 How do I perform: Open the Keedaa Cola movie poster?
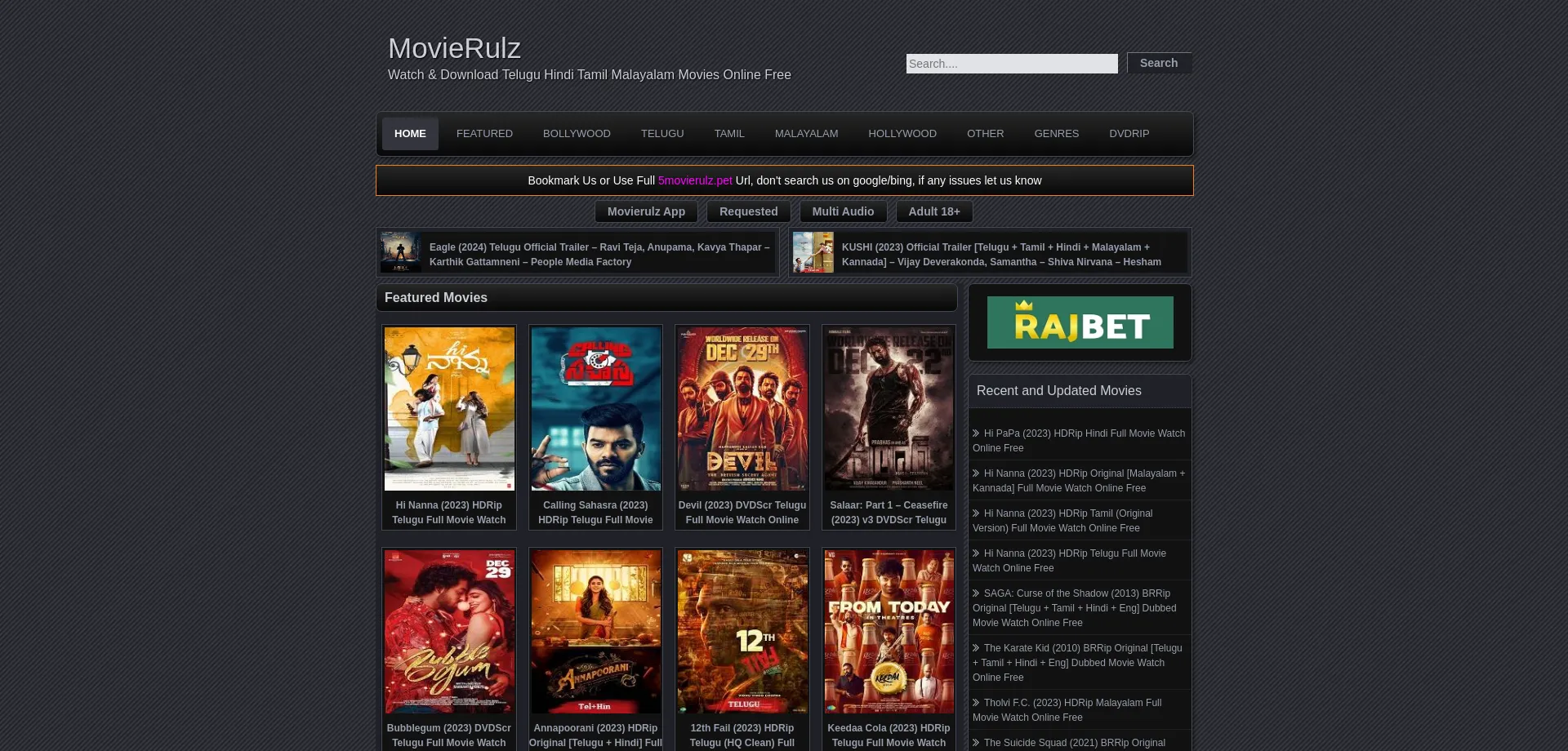pyautogui.click(x=889, y=631)
